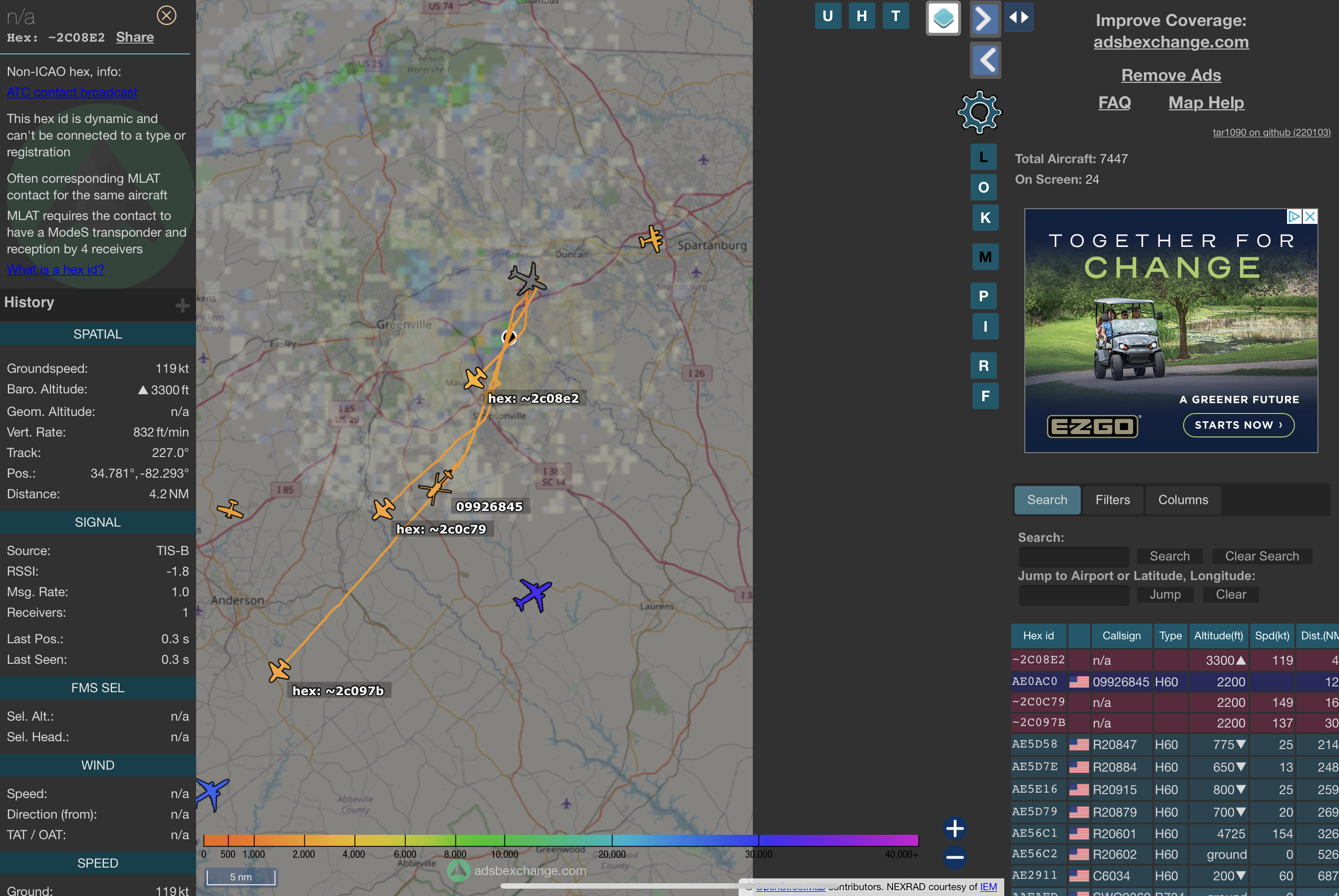The image size is (1339, 896).
Task: Sort table by Hex id column
Action: (1038, 635)
